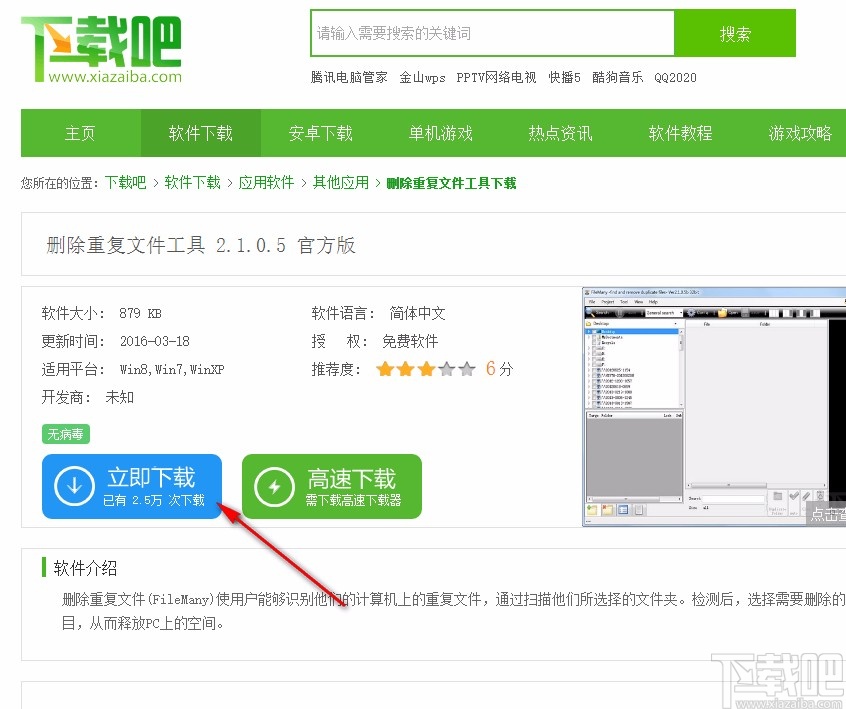Click the green 无病毒 safety badge
Screen dimensions: 846x709
point(65,434)
